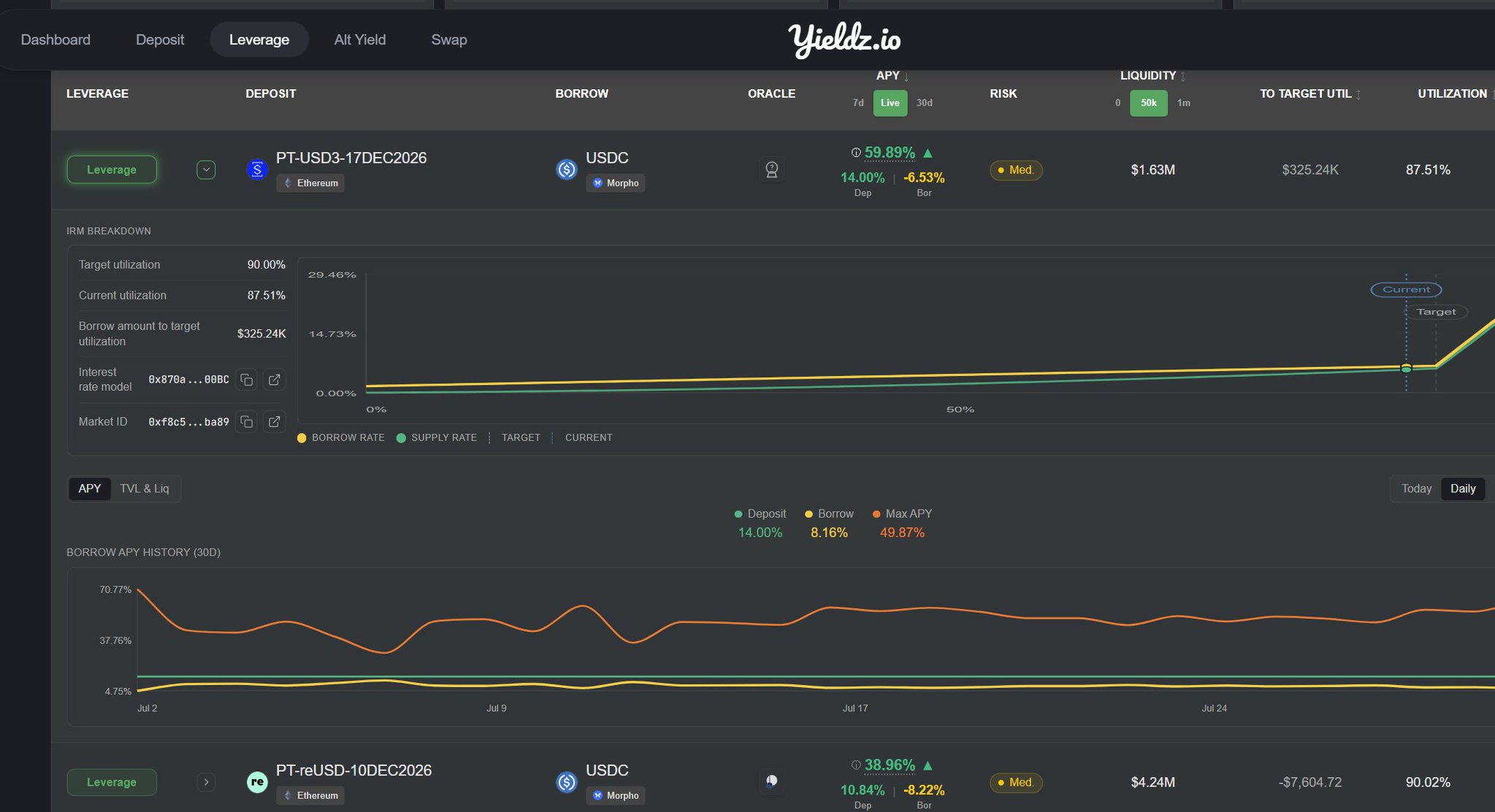Viewport: 1495px width, 812px height.
Task: Click Leverage button for PT-reUSD-10DEC2026
Action: click(x=112, y=782)
